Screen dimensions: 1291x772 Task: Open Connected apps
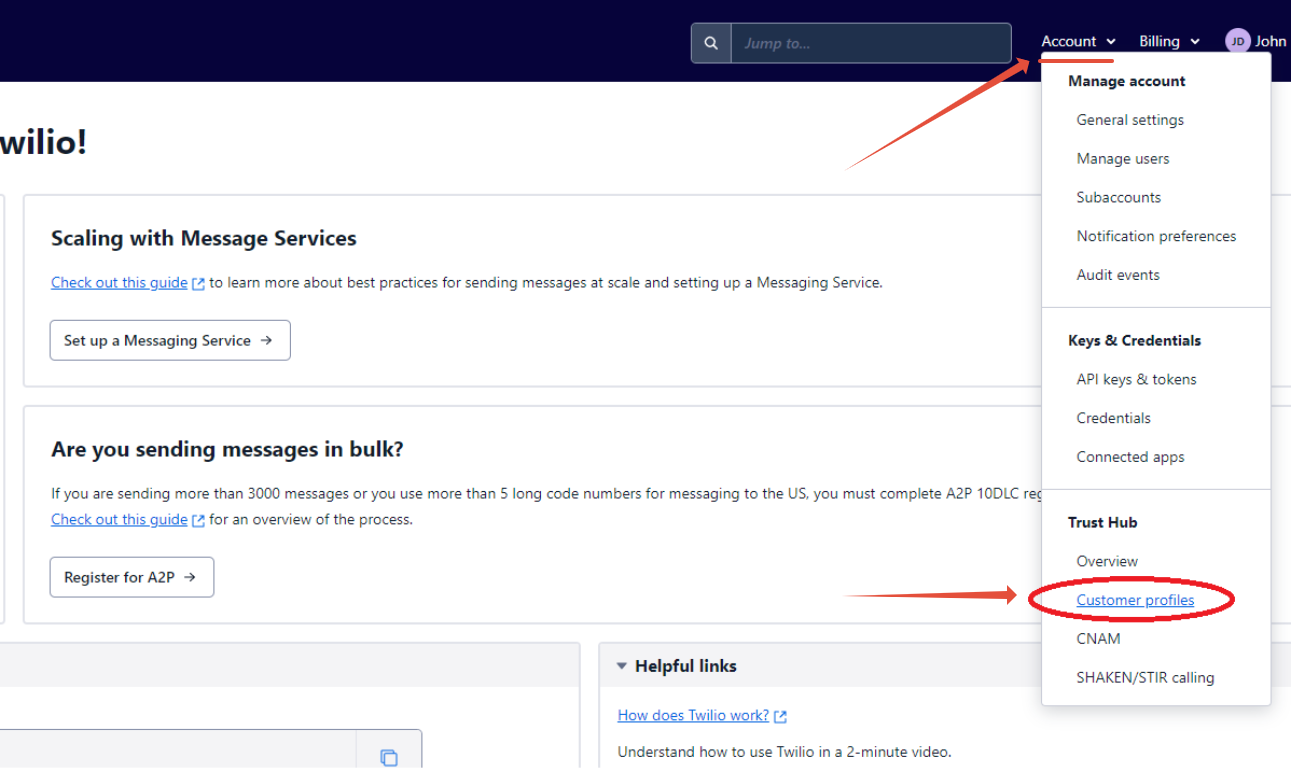pyautogui.click(x=1130, y=458)
